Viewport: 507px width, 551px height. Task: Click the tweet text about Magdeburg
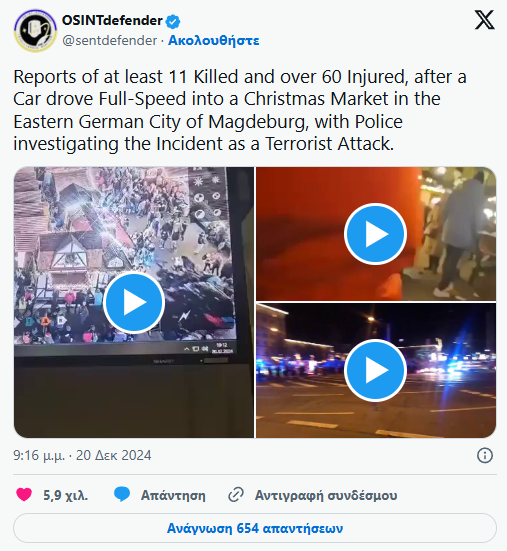(240, 110)
